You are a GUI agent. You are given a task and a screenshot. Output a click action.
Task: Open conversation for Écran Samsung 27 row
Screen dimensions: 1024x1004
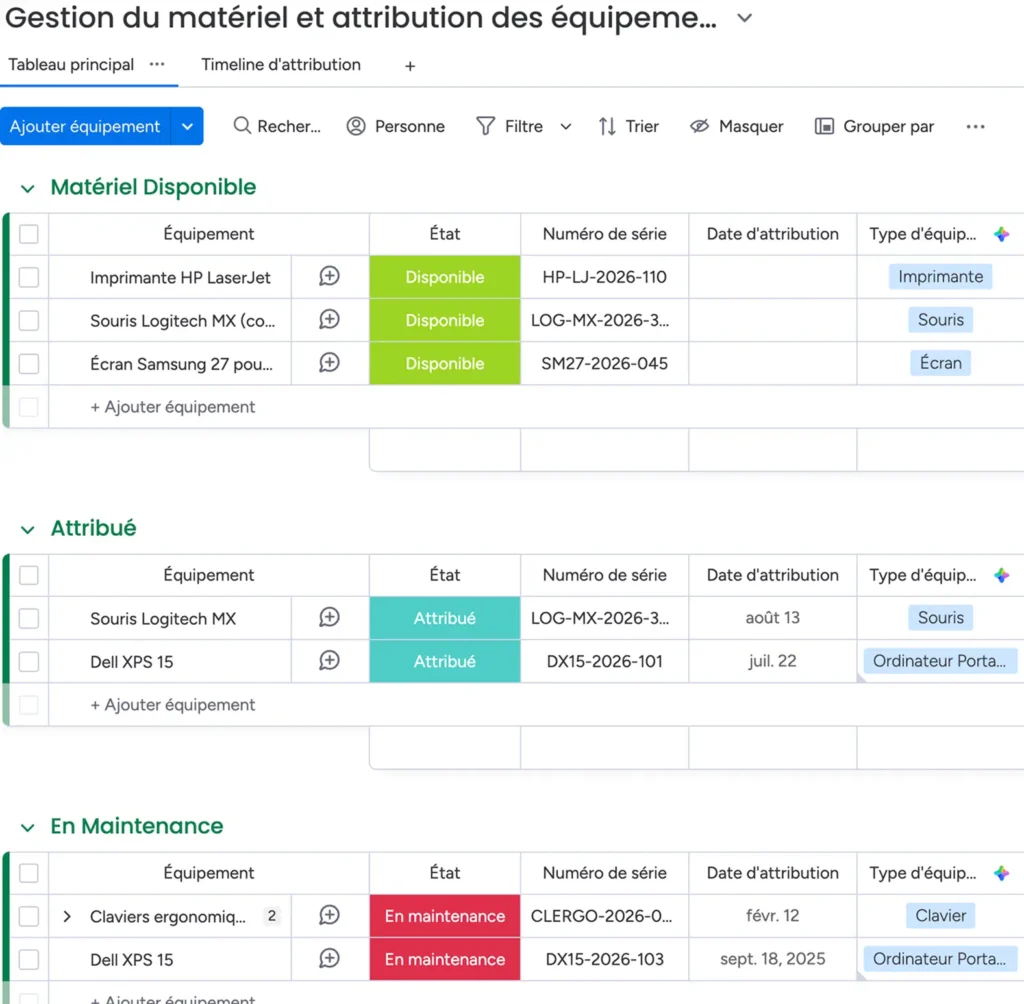[x=329, y=363]
